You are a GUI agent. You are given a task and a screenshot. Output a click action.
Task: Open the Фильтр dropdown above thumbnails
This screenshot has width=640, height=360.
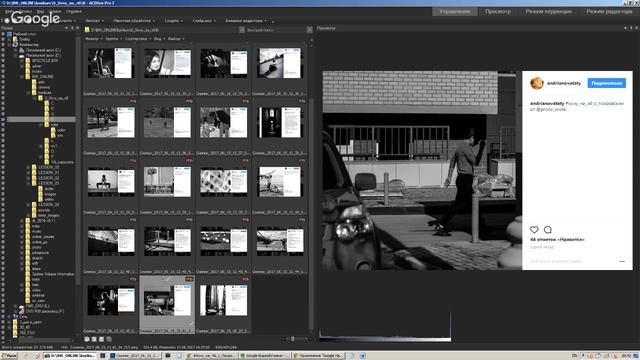coord(93,39)
